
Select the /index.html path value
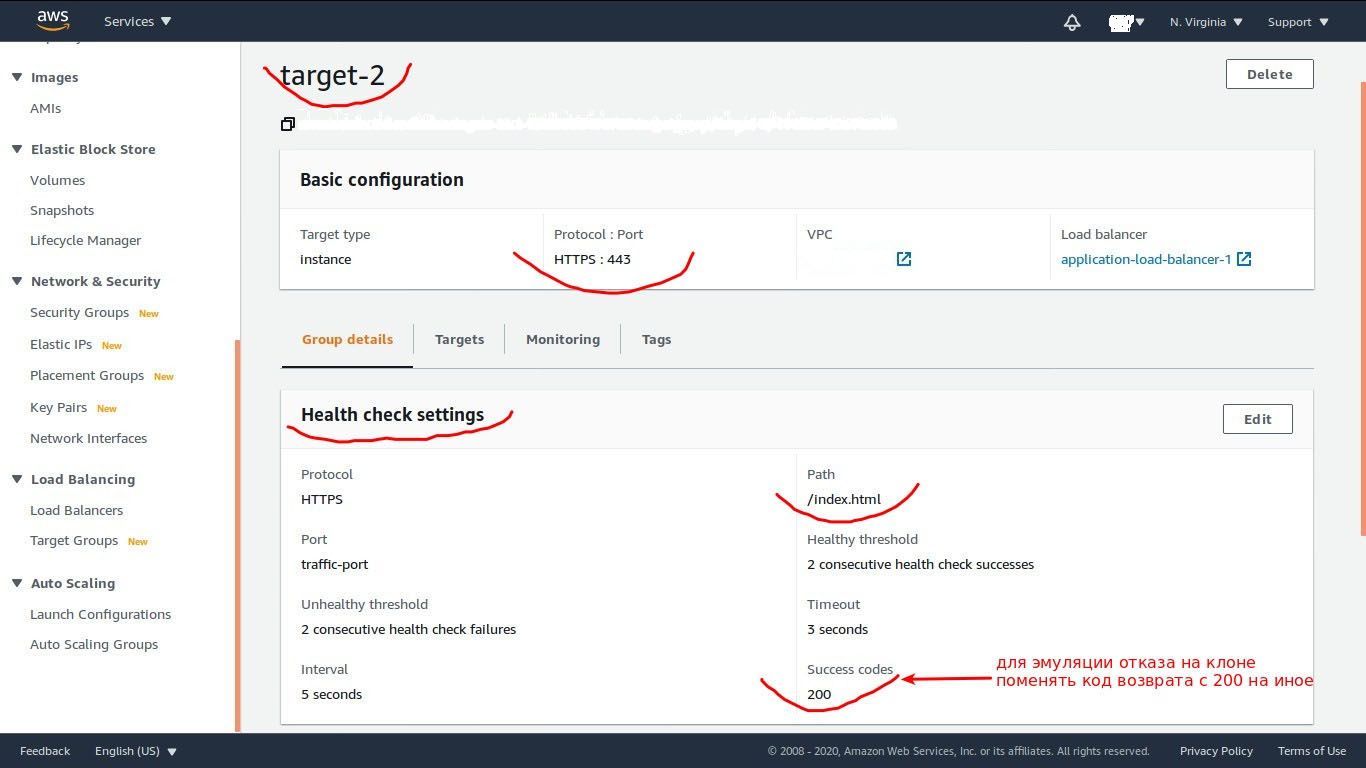point(844,499)
